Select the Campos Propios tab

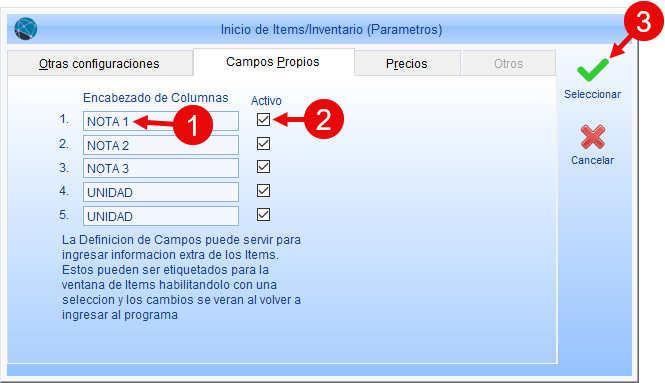click(274, 62)
